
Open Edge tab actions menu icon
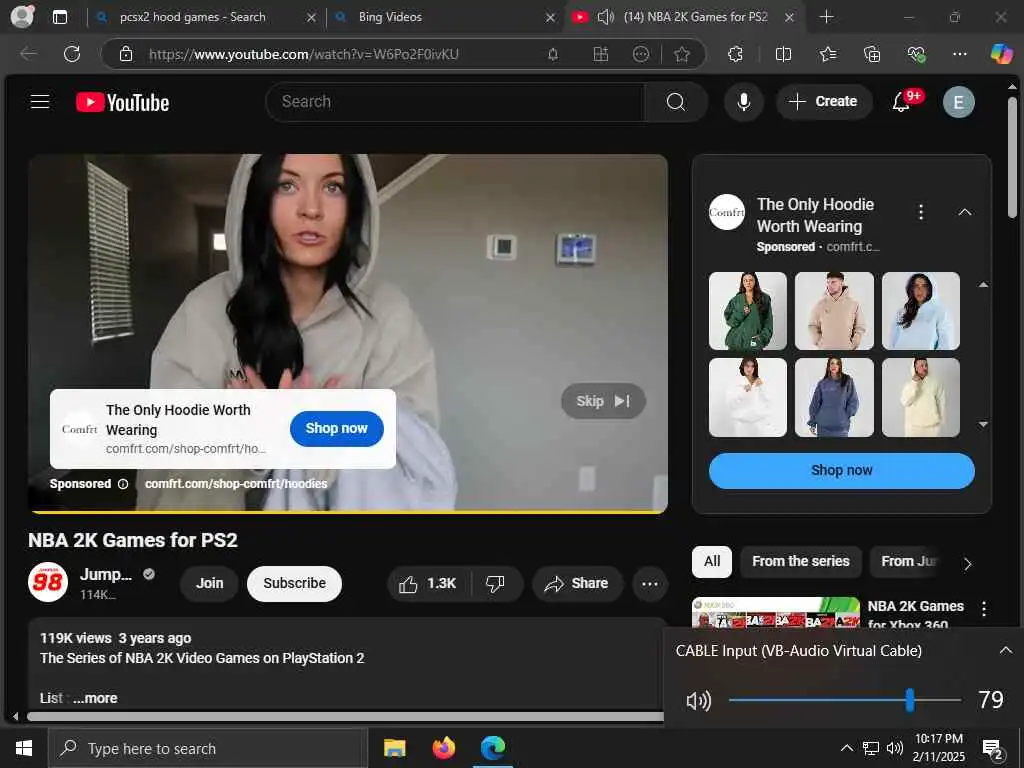coord(59,17)
